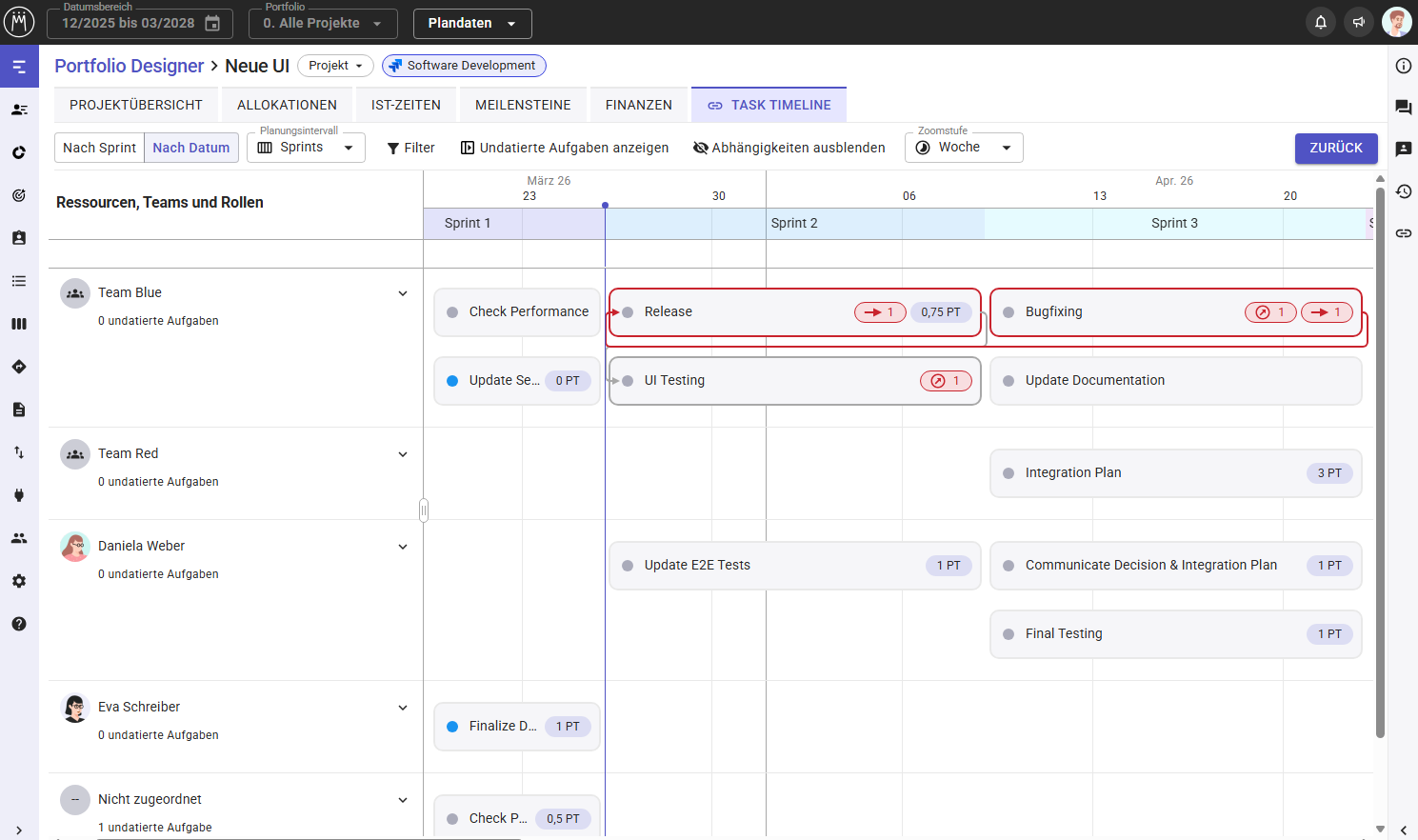This screenshot has height=840, width=1418.
Task: Switch to the Meilensteine tab
Action: (x=523, y=105)
